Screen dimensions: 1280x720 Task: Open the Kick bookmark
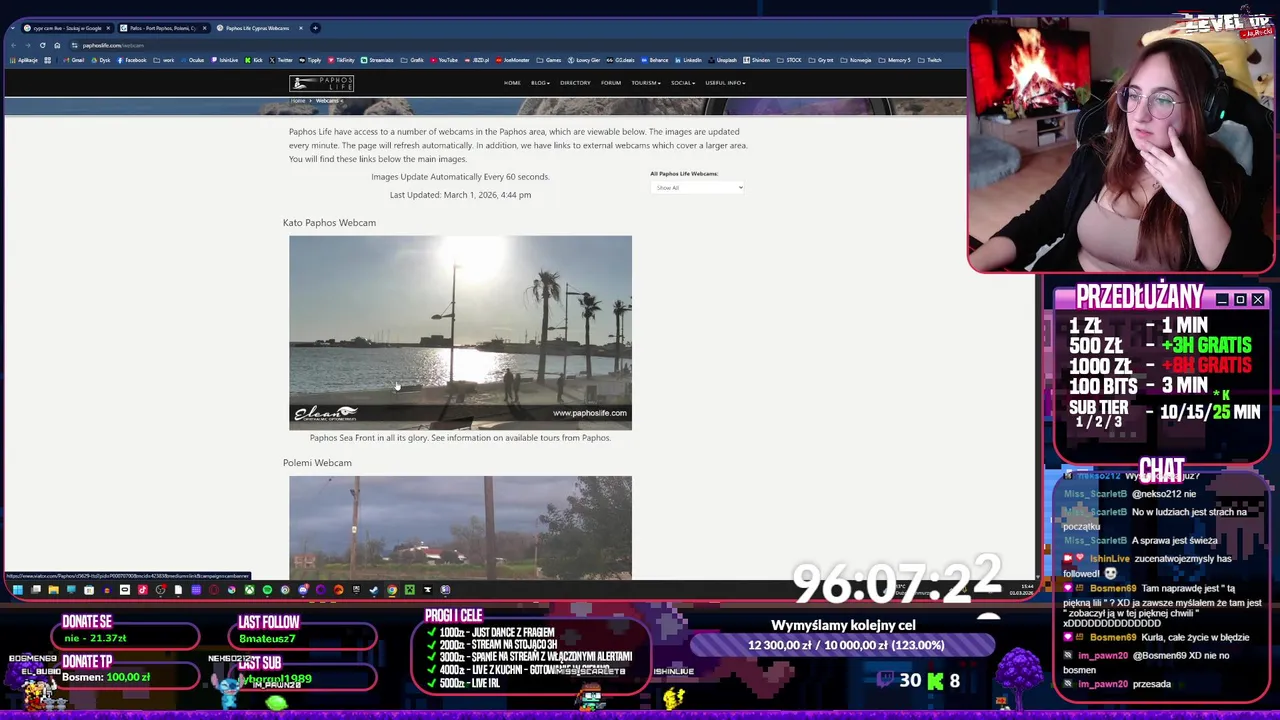[x=253, y=60]
